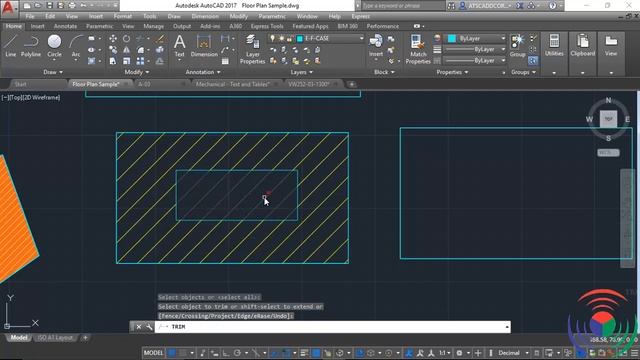This screenshot has width=640, height=360.
Task: Open the Dimension menu
Action: click(x=205, y=16)
